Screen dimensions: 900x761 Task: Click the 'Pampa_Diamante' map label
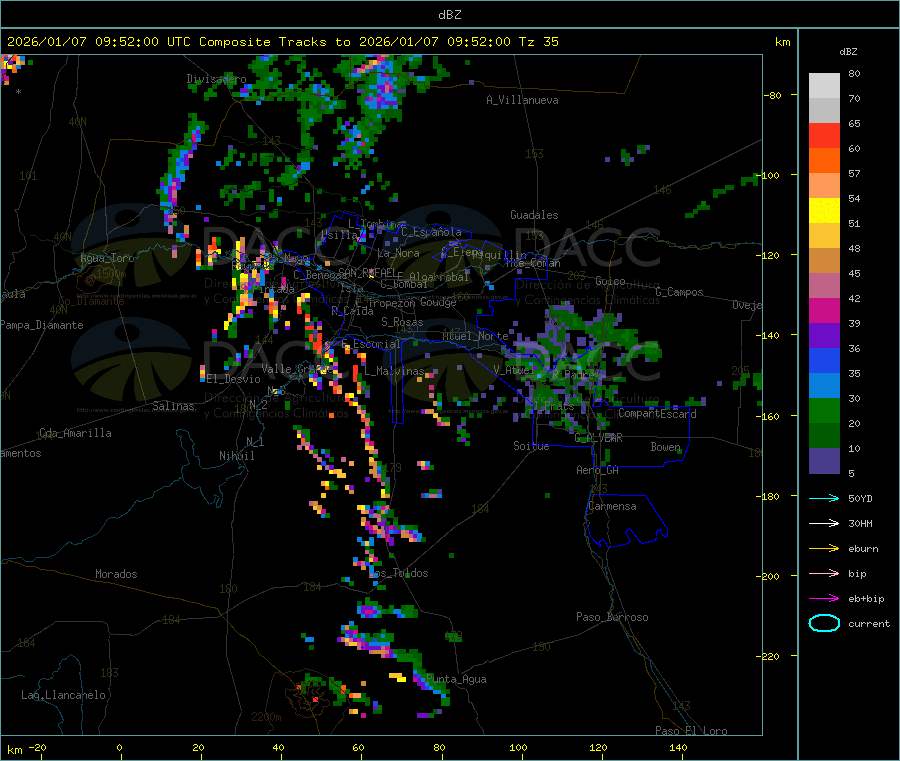click(x=42, y=325)
